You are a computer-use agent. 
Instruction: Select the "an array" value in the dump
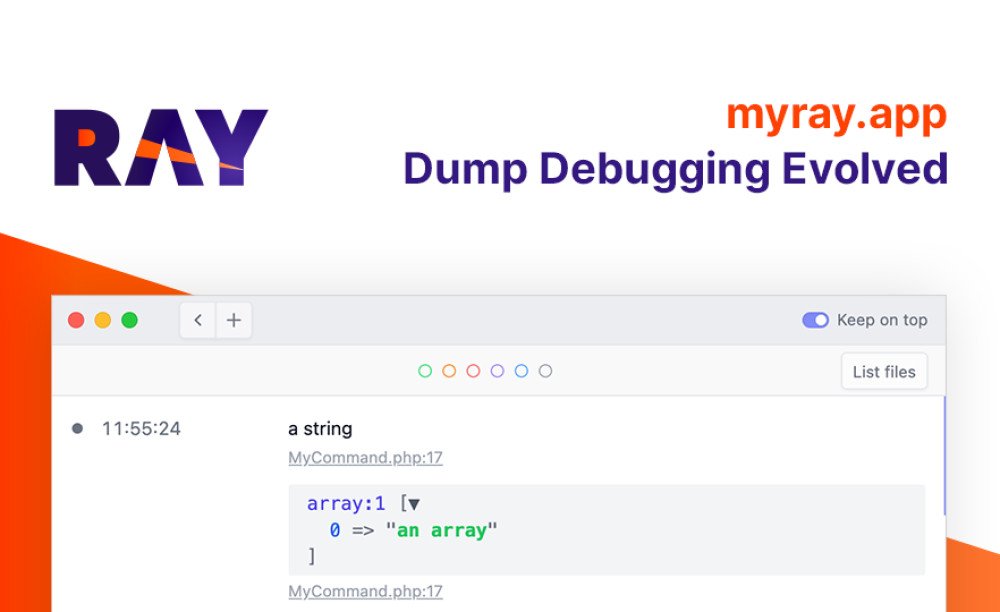[x=441, y=530]
